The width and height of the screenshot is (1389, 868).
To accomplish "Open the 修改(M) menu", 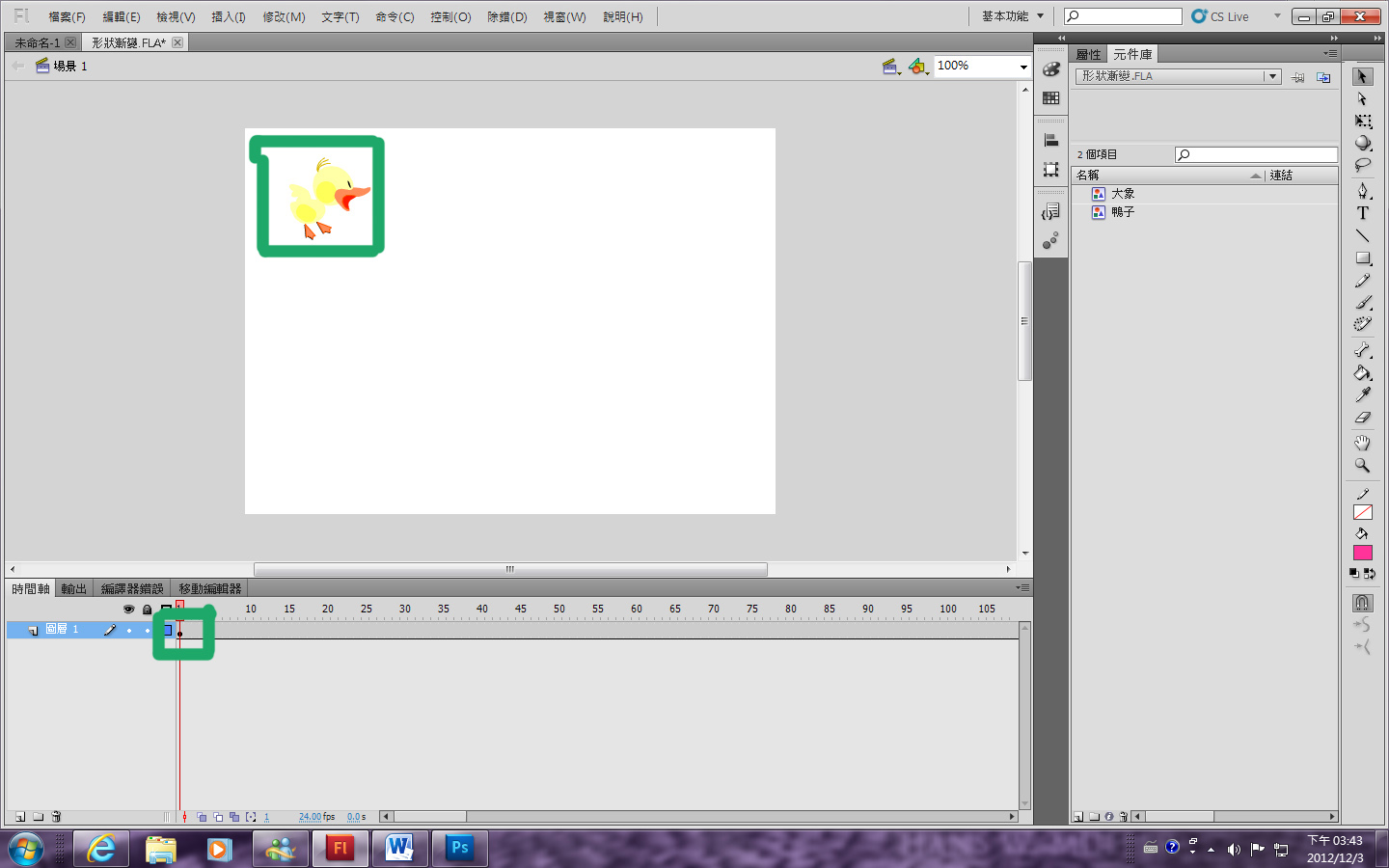I will point(284,17).
